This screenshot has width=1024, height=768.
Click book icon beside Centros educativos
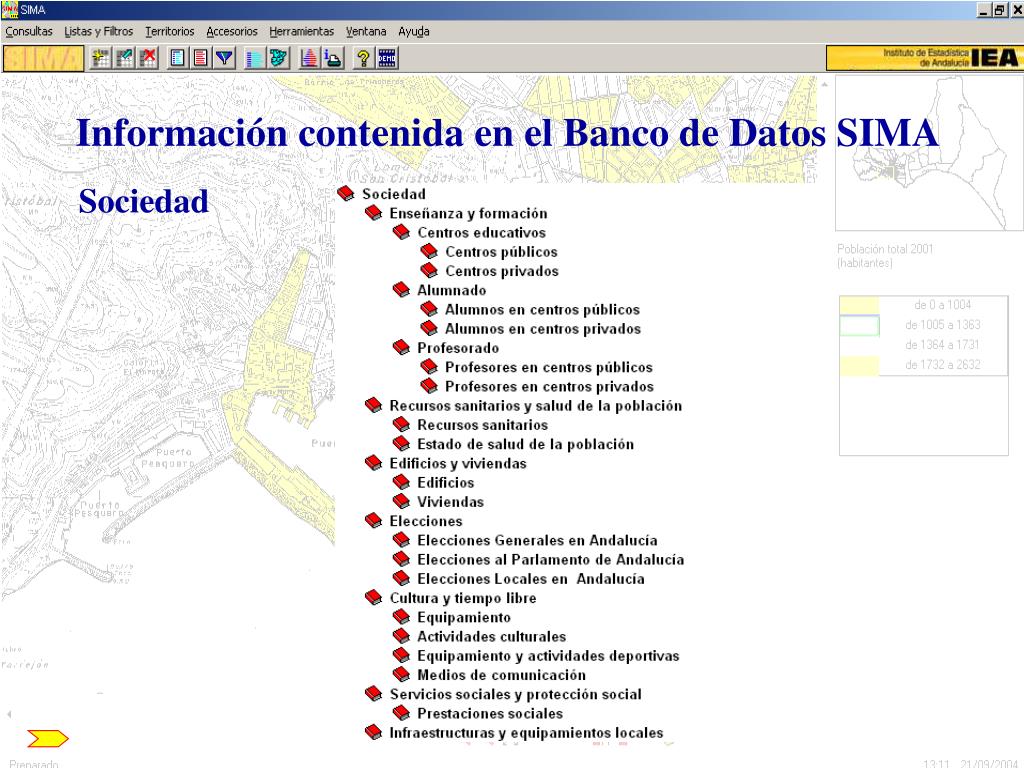(401, 232)
